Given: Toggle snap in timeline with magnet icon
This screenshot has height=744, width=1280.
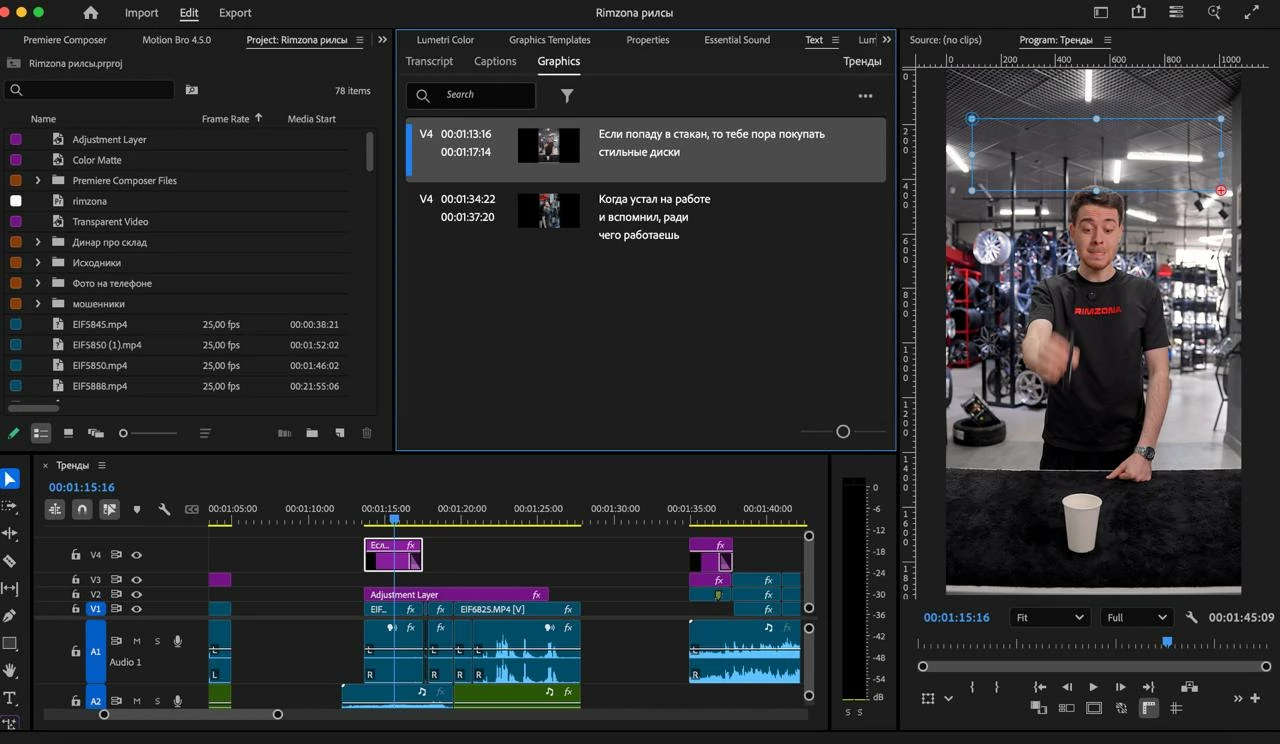Looking at the screenshot, I should [82, 509].
